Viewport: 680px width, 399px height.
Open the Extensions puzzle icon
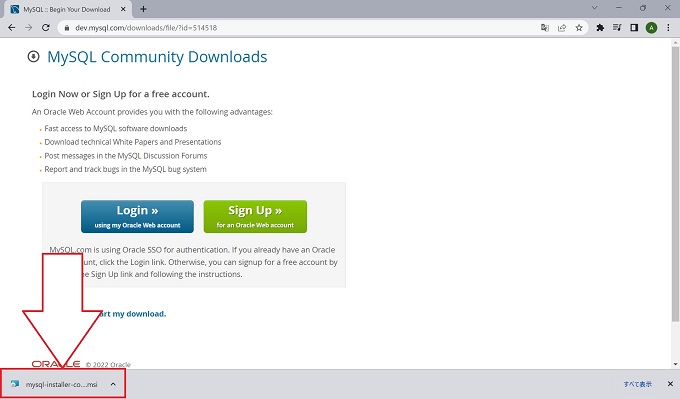tap(600, 28)
